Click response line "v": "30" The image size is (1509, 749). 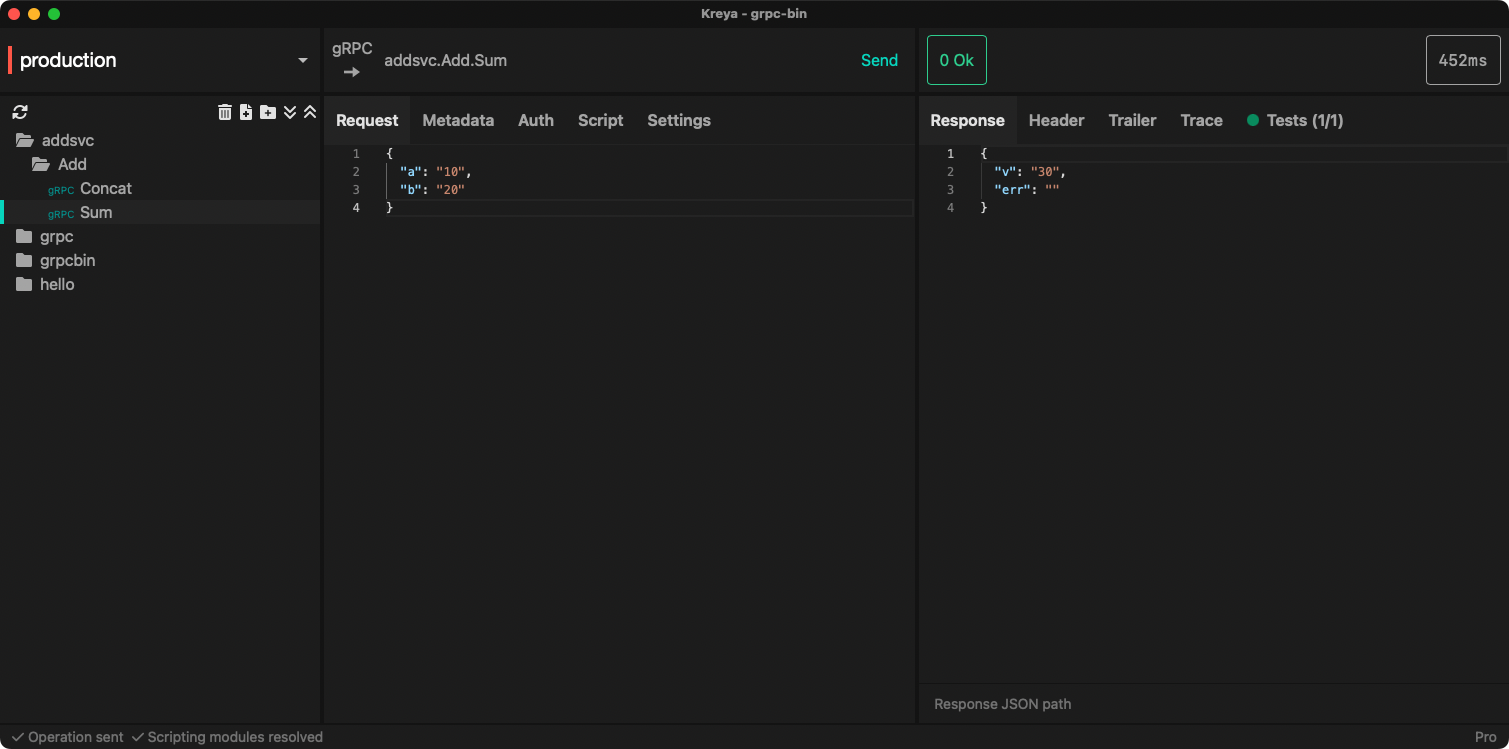1030,172
